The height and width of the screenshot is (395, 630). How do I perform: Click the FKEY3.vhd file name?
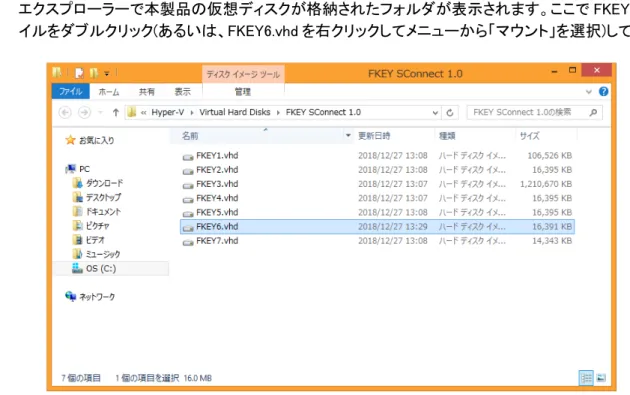(217, 184)
